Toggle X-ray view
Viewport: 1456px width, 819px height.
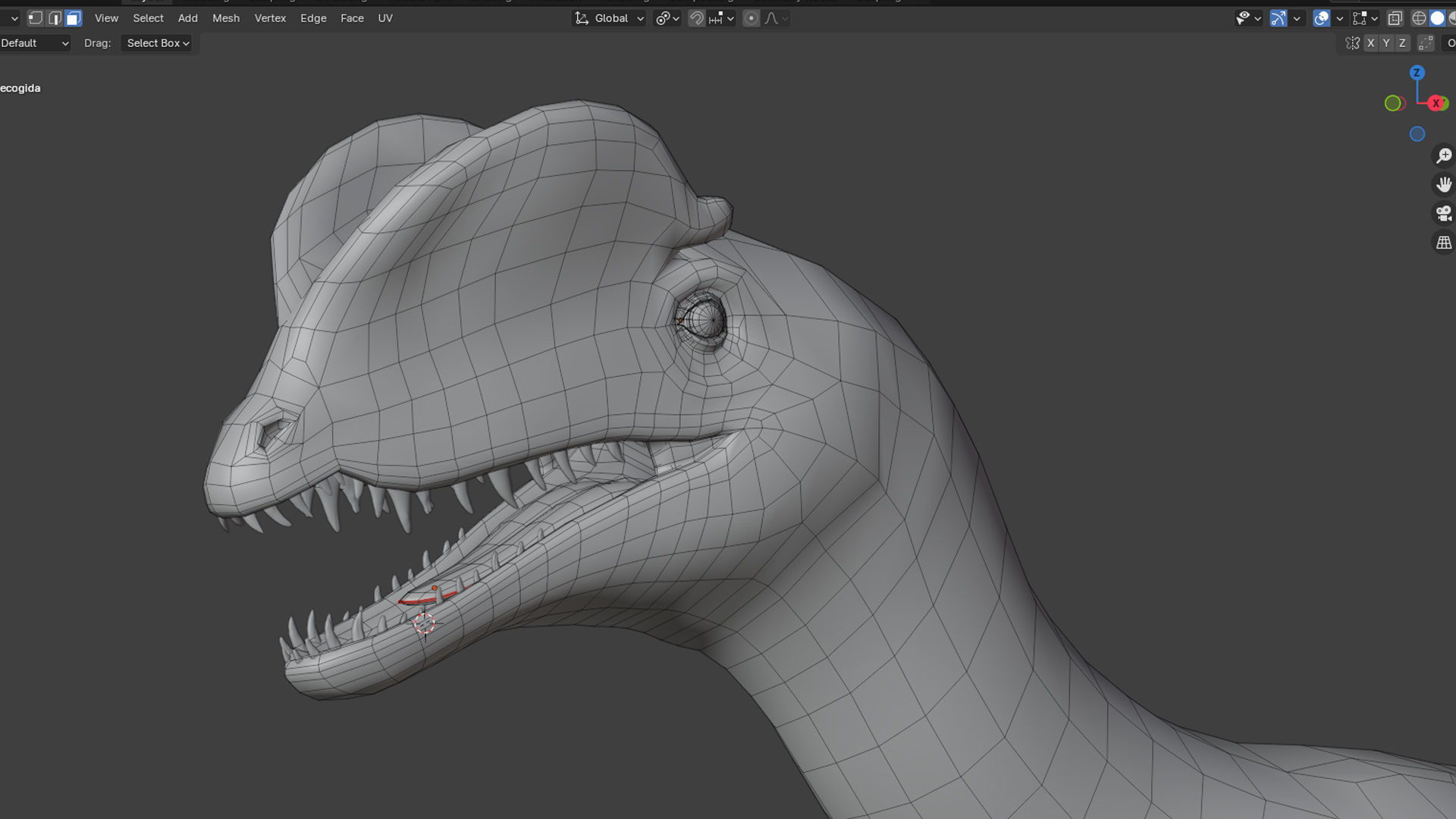pos(1395,18)
